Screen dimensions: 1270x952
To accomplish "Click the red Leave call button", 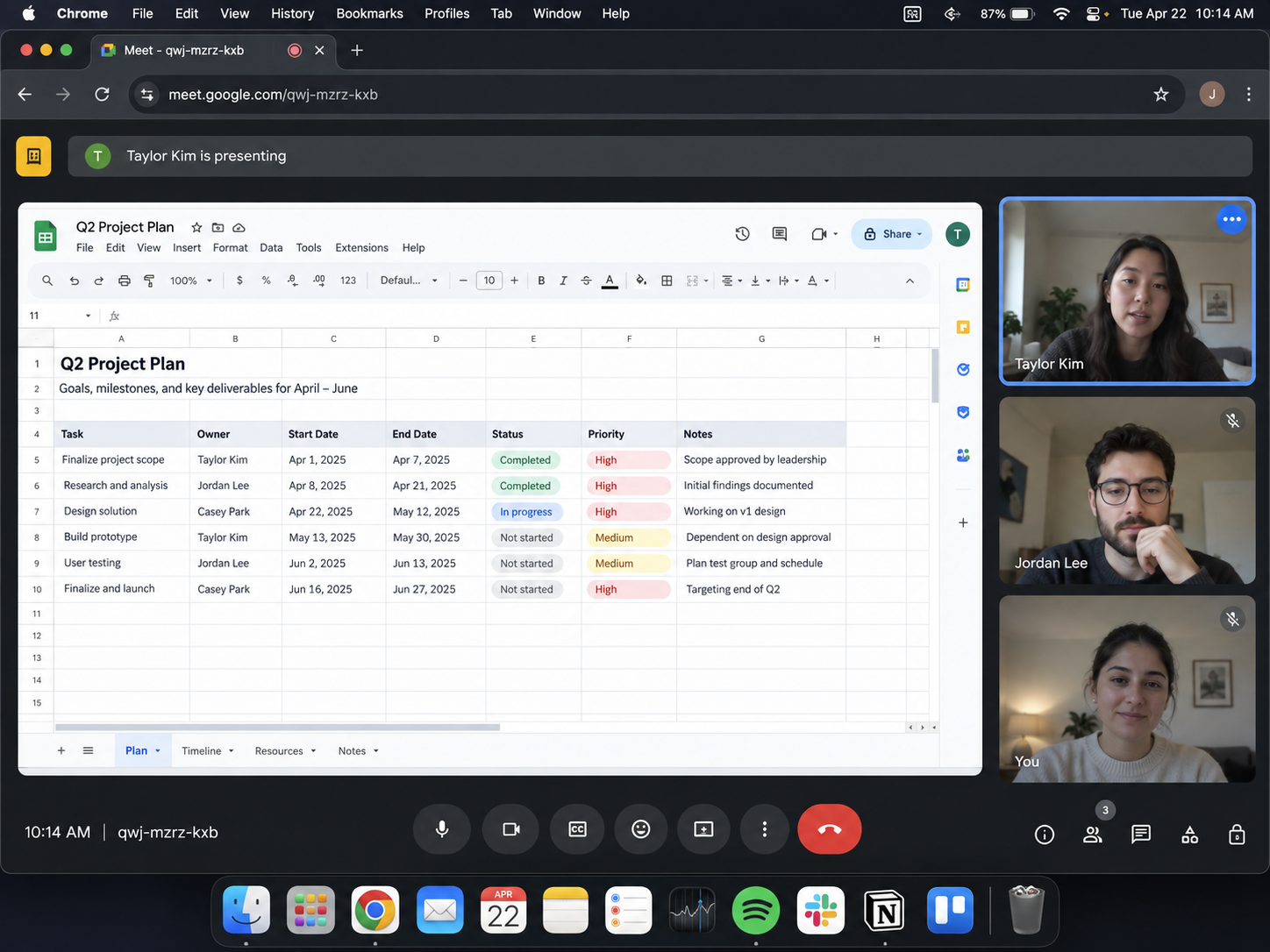I will pos(829,829).
